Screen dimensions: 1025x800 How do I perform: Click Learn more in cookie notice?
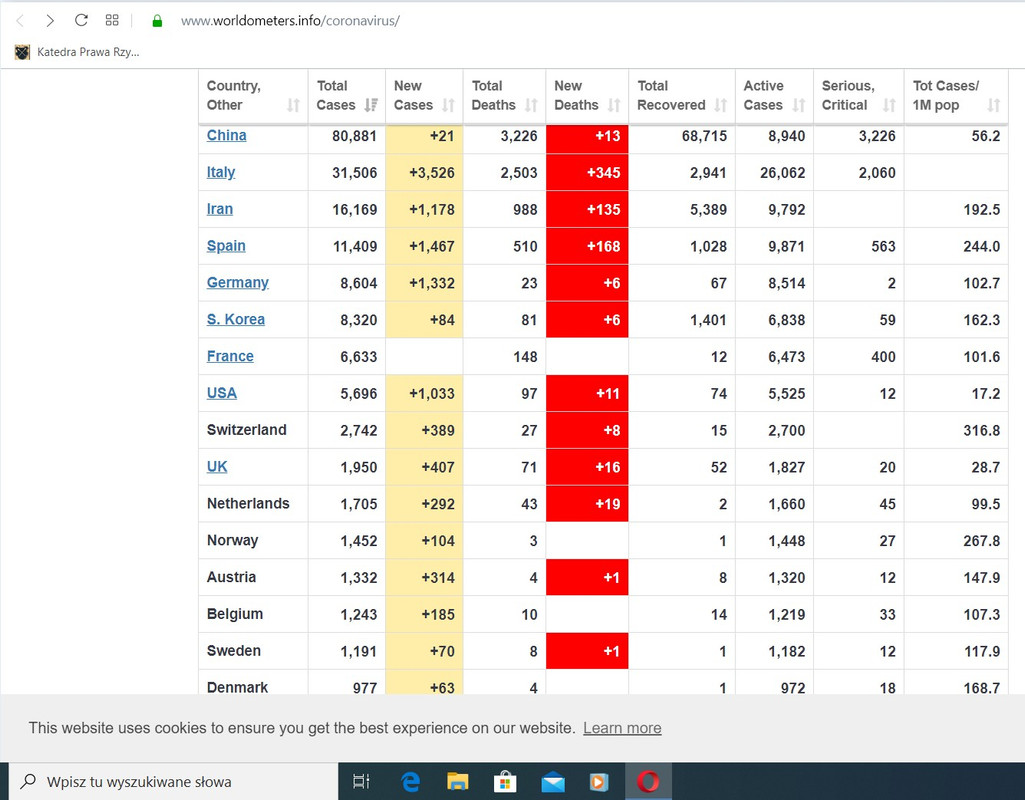(x=622, y=727)
